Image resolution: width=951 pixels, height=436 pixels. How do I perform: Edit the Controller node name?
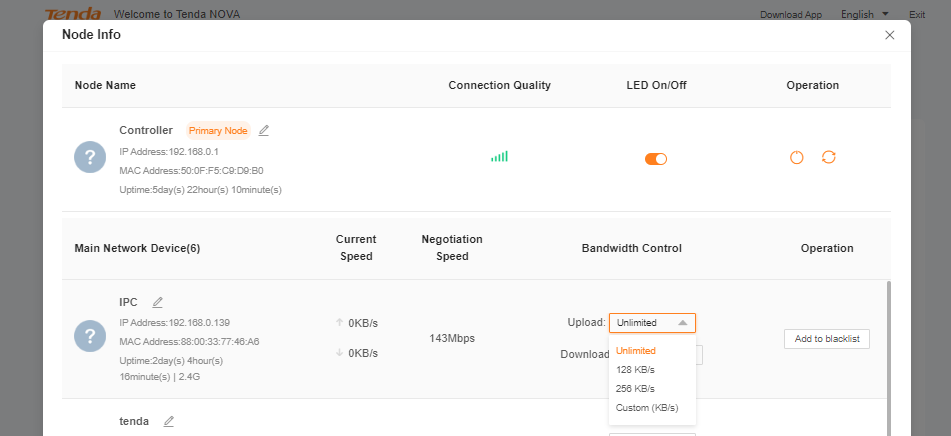tap(264, 130)
